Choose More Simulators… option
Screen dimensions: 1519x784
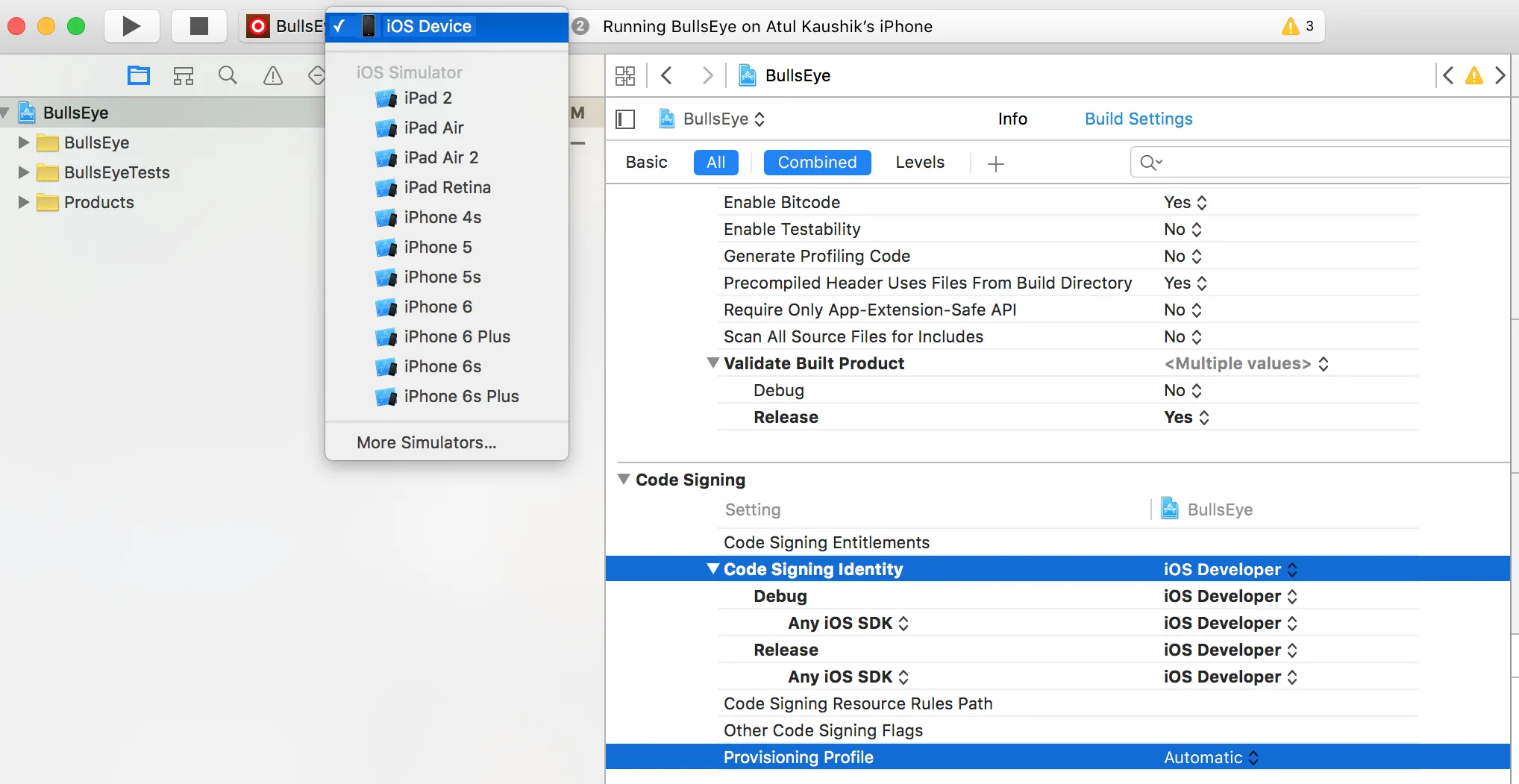coord(447,442)
